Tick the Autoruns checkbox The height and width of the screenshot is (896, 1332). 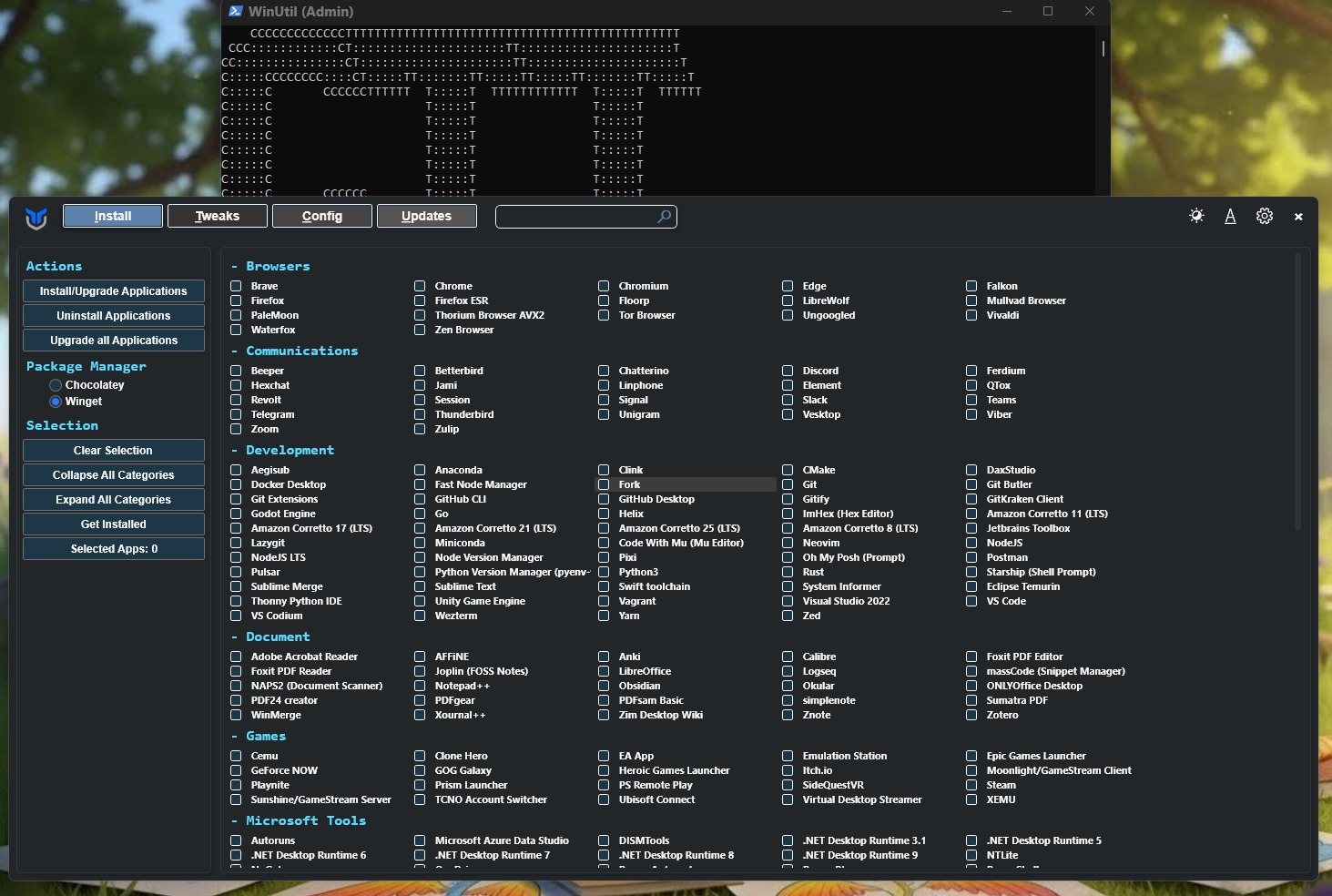click(x=236, y=840)
